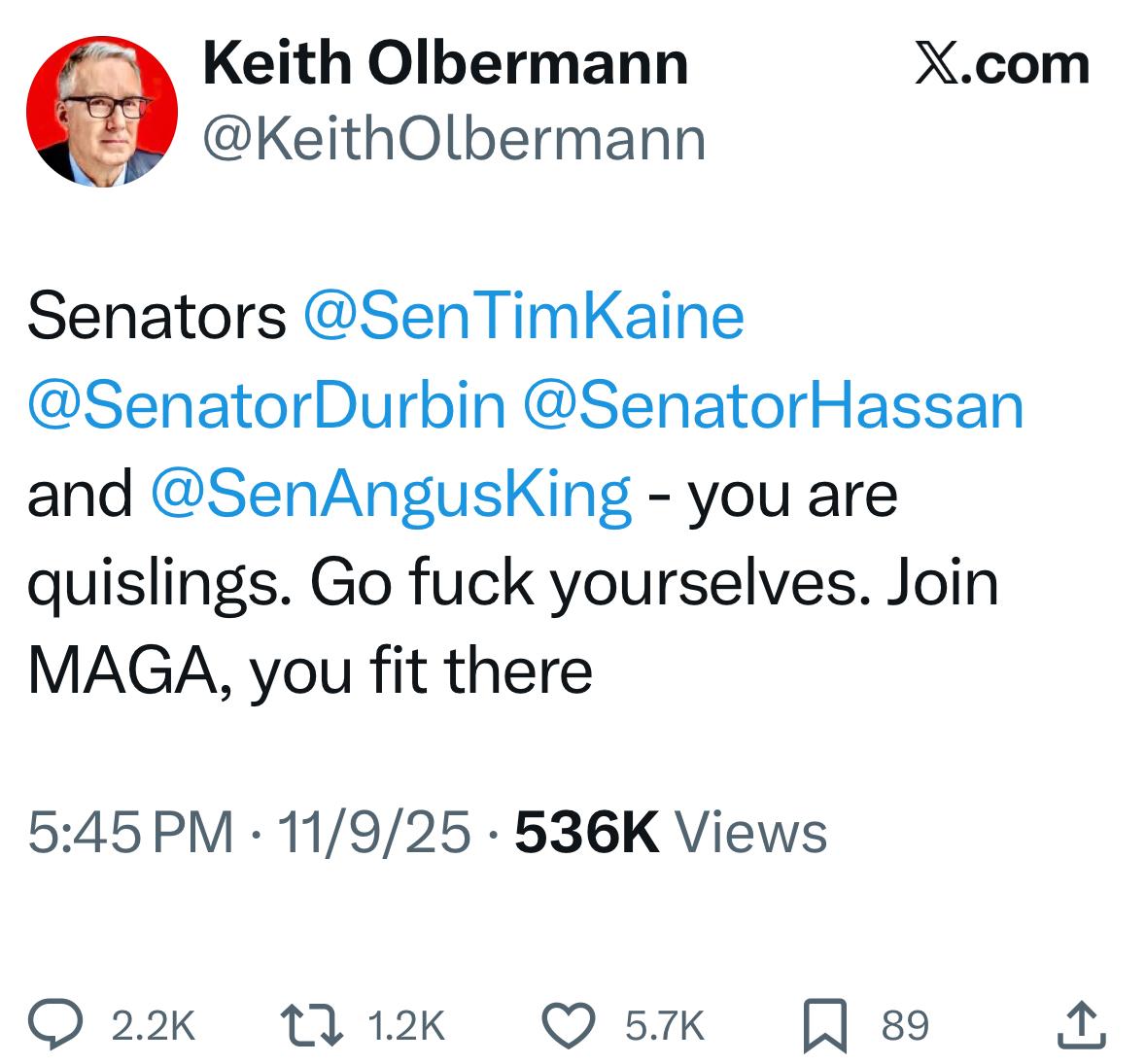The height and width of the screenshot is (1064, 1146).
Task: Click the 5.7K likes count
Action: [665, 1026]
